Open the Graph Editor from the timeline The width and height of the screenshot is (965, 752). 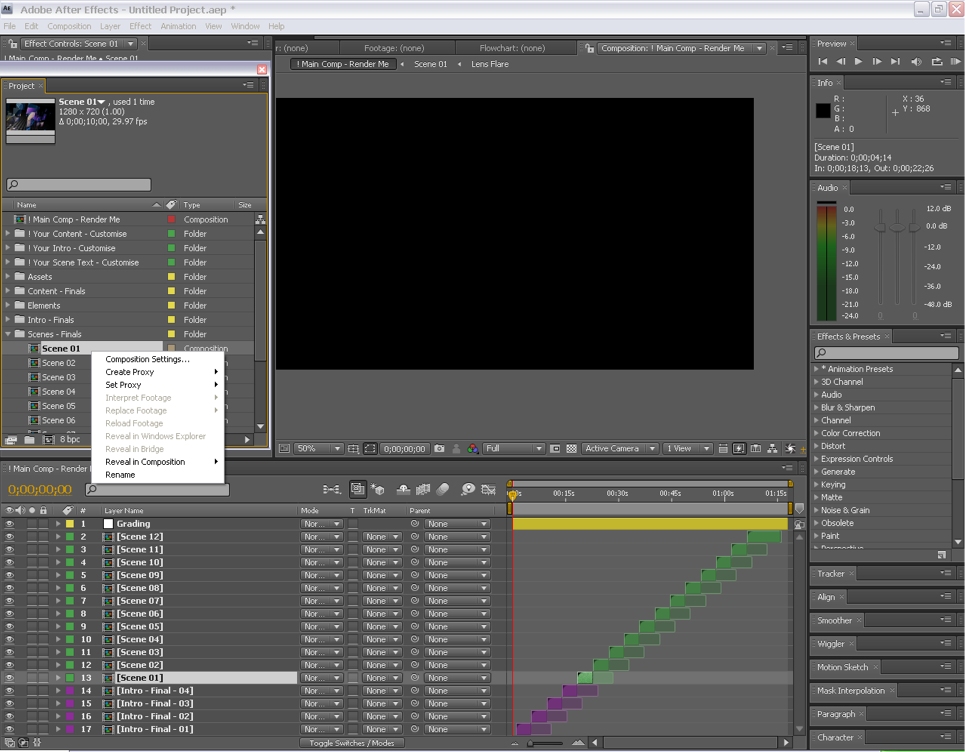488,490
